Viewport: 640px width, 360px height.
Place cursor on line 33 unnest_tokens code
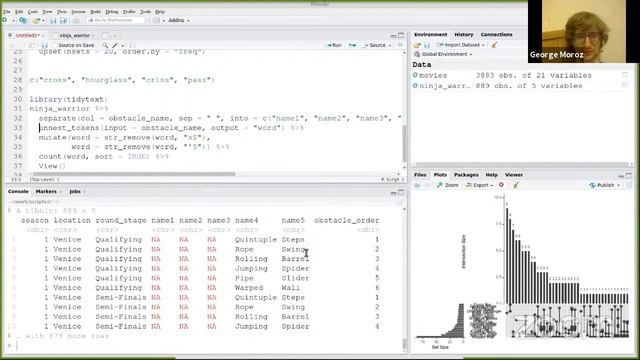pos(171,128)
